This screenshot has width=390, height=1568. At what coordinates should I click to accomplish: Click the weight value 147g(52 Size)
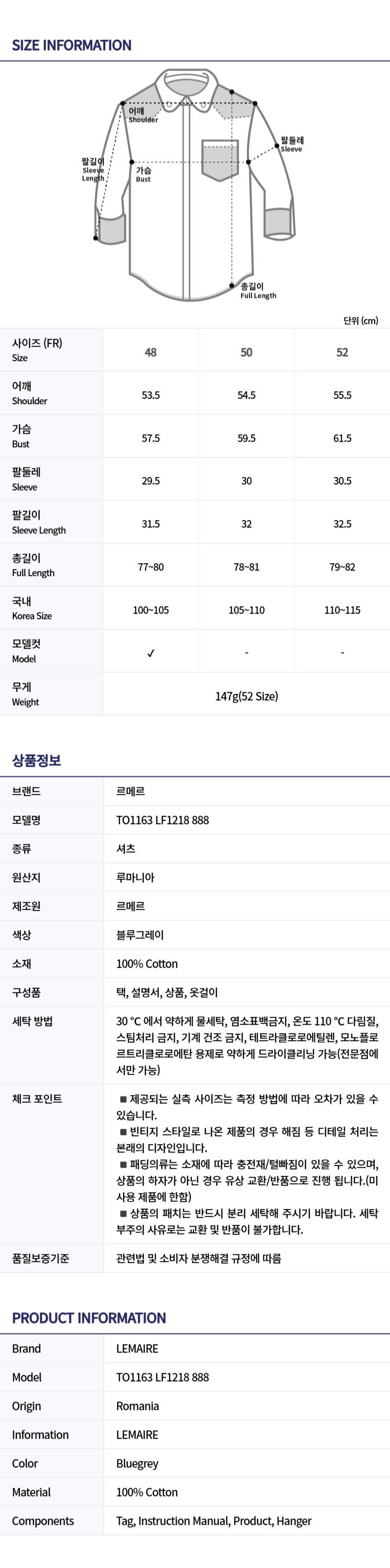(246, 696)
